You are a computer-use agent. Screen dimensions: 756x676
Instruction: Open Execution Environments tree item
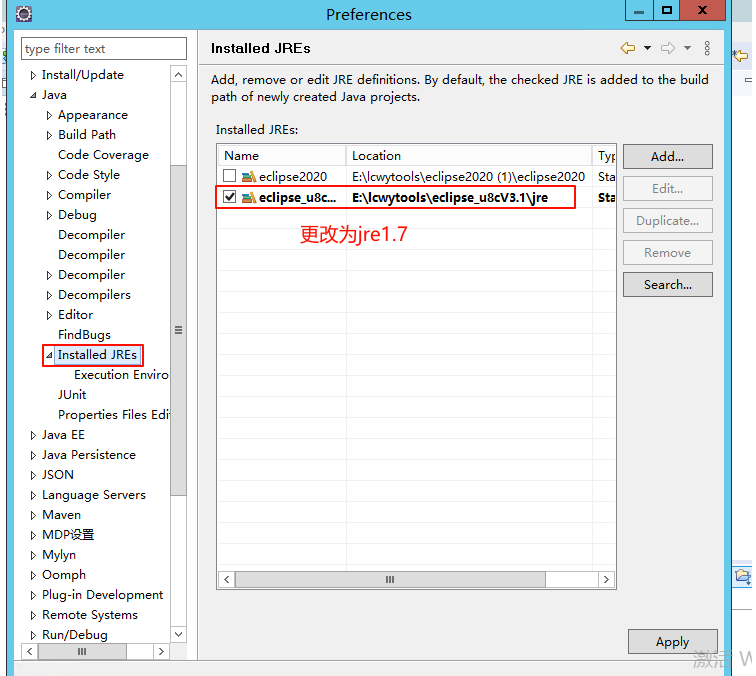pyautogui.click(x=121, y=375)
